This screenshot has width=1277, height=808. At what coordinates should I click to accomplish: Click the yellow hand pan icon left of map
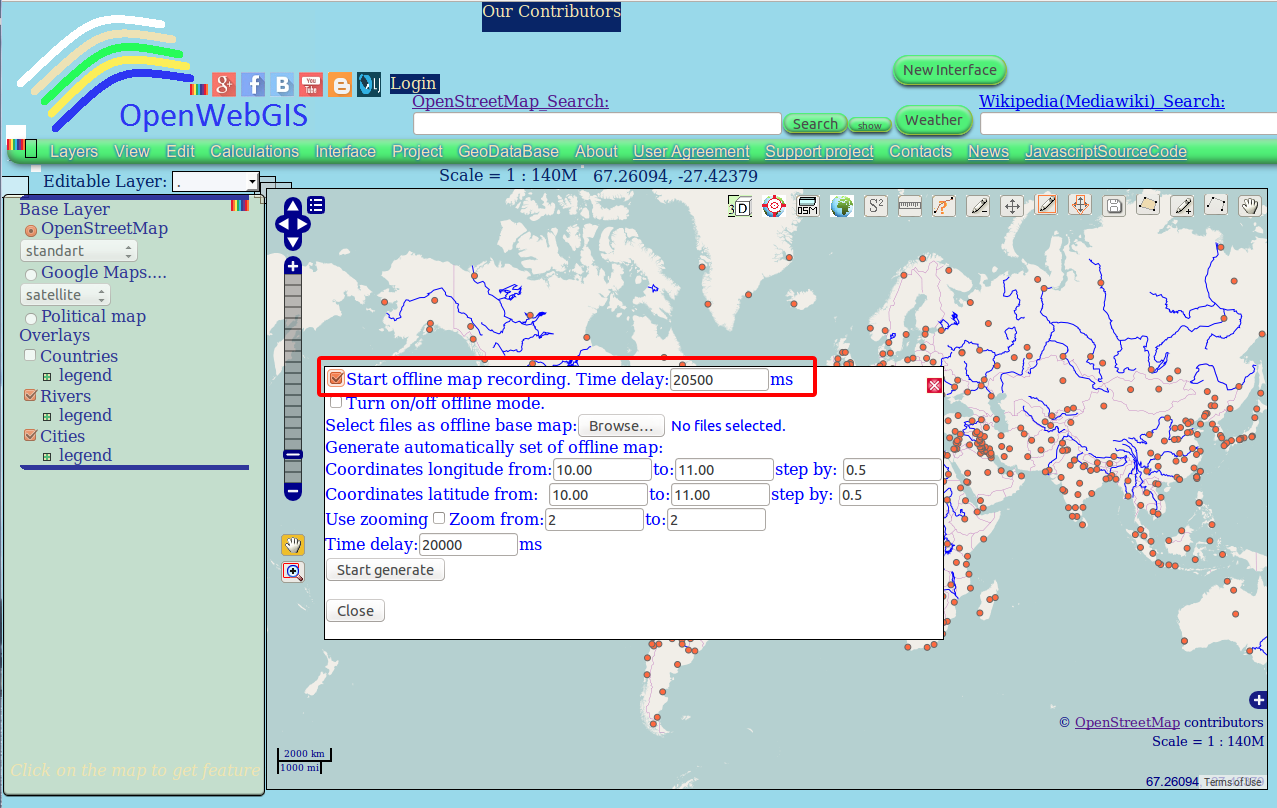(292, 545)
